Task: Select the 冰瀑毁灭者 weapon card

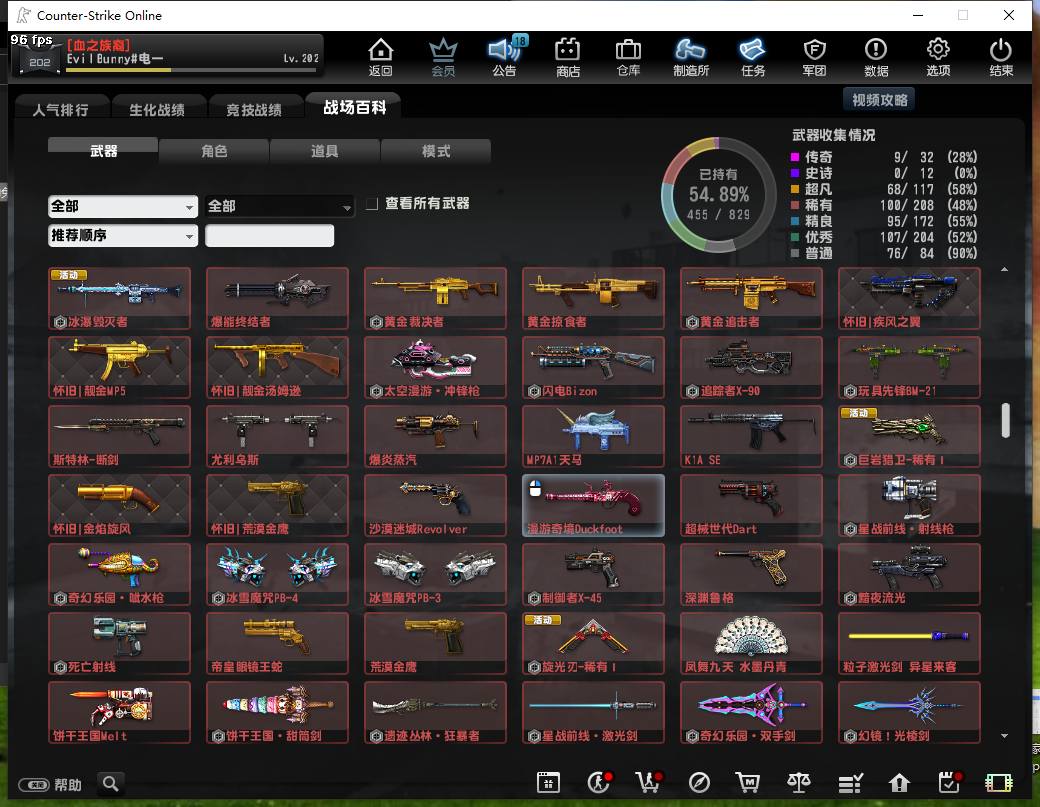Action: (119, 298)
